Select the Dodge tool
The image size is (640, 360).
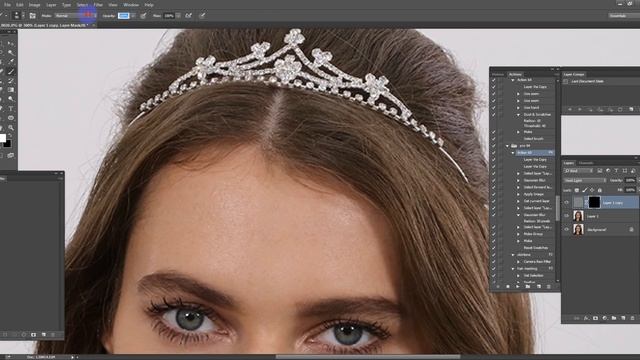coord(11,99)
